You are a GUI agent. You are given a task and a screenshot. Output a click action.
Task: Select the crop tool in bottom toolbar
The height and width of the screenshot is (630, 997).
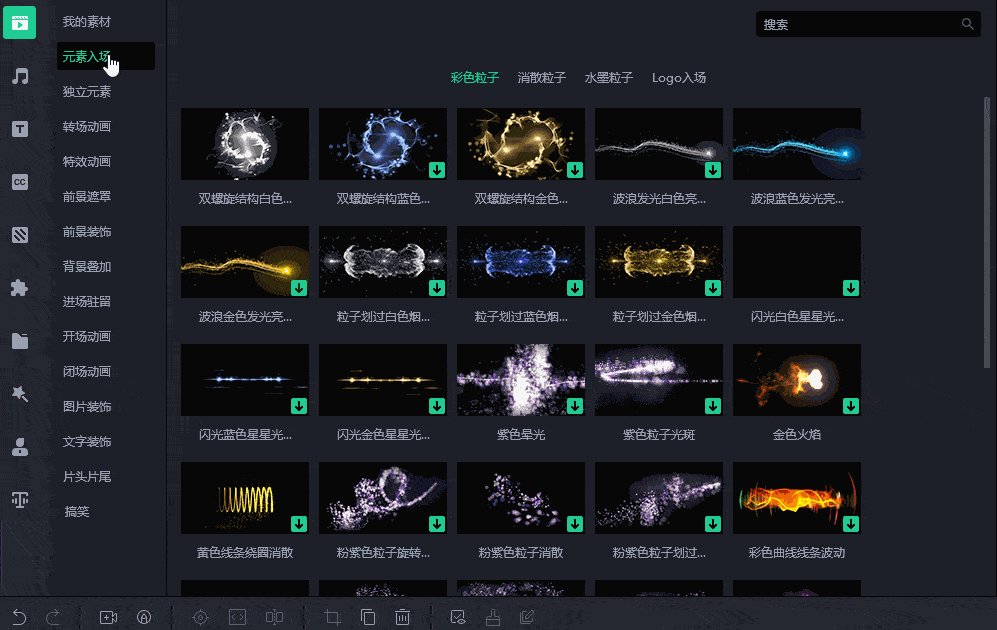(332, 617)
